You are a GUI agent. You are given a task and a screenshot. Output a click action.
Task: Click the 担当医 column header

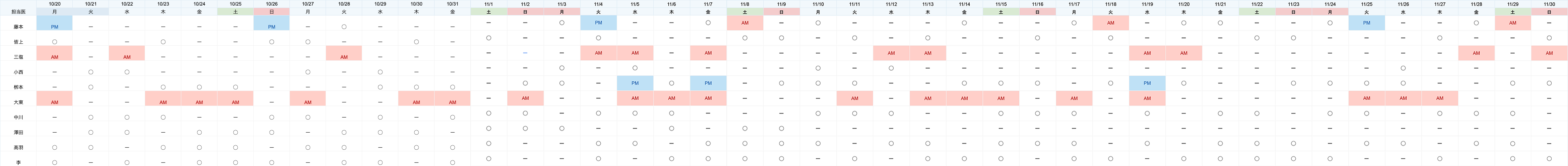[x=18, y=12]
